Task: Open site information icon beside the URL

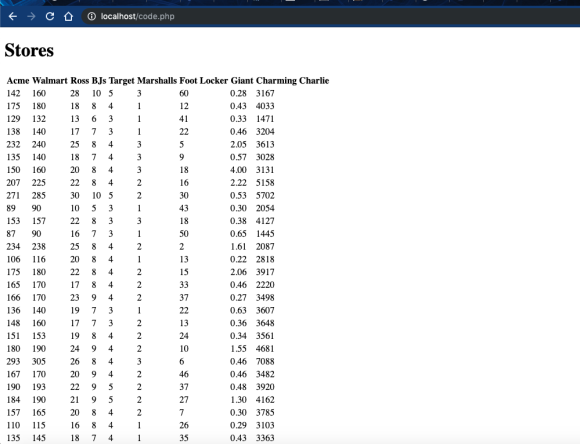Action: (91, 16)
